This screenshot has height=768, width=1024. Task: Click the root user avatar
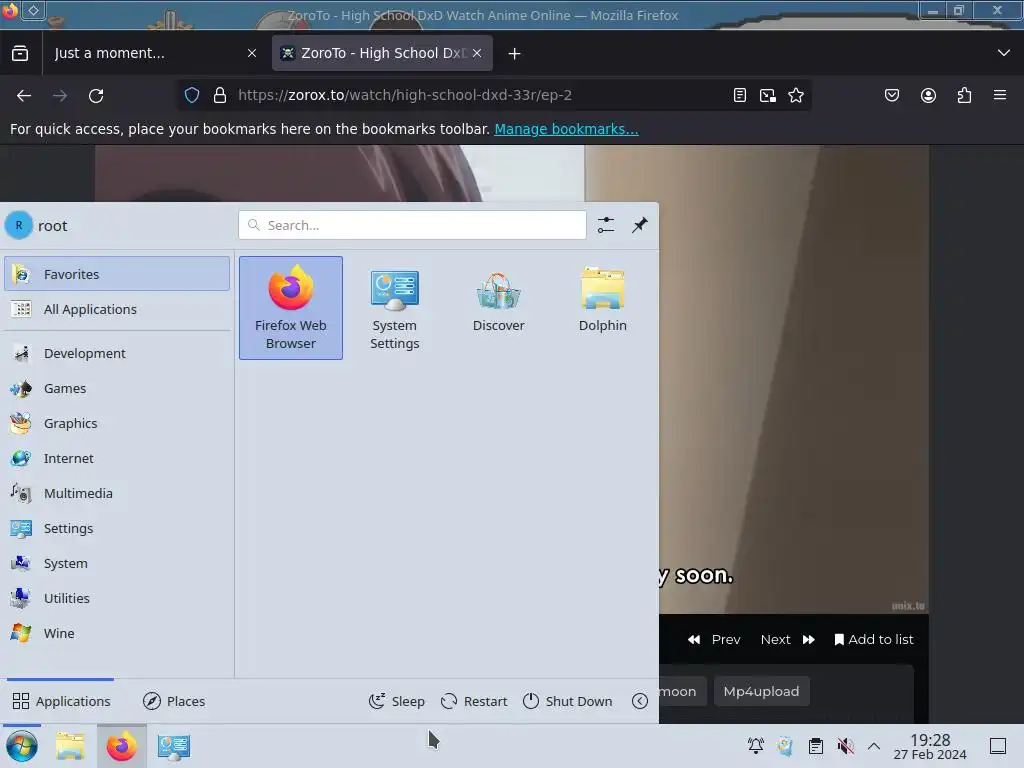[x=19, y=225]
